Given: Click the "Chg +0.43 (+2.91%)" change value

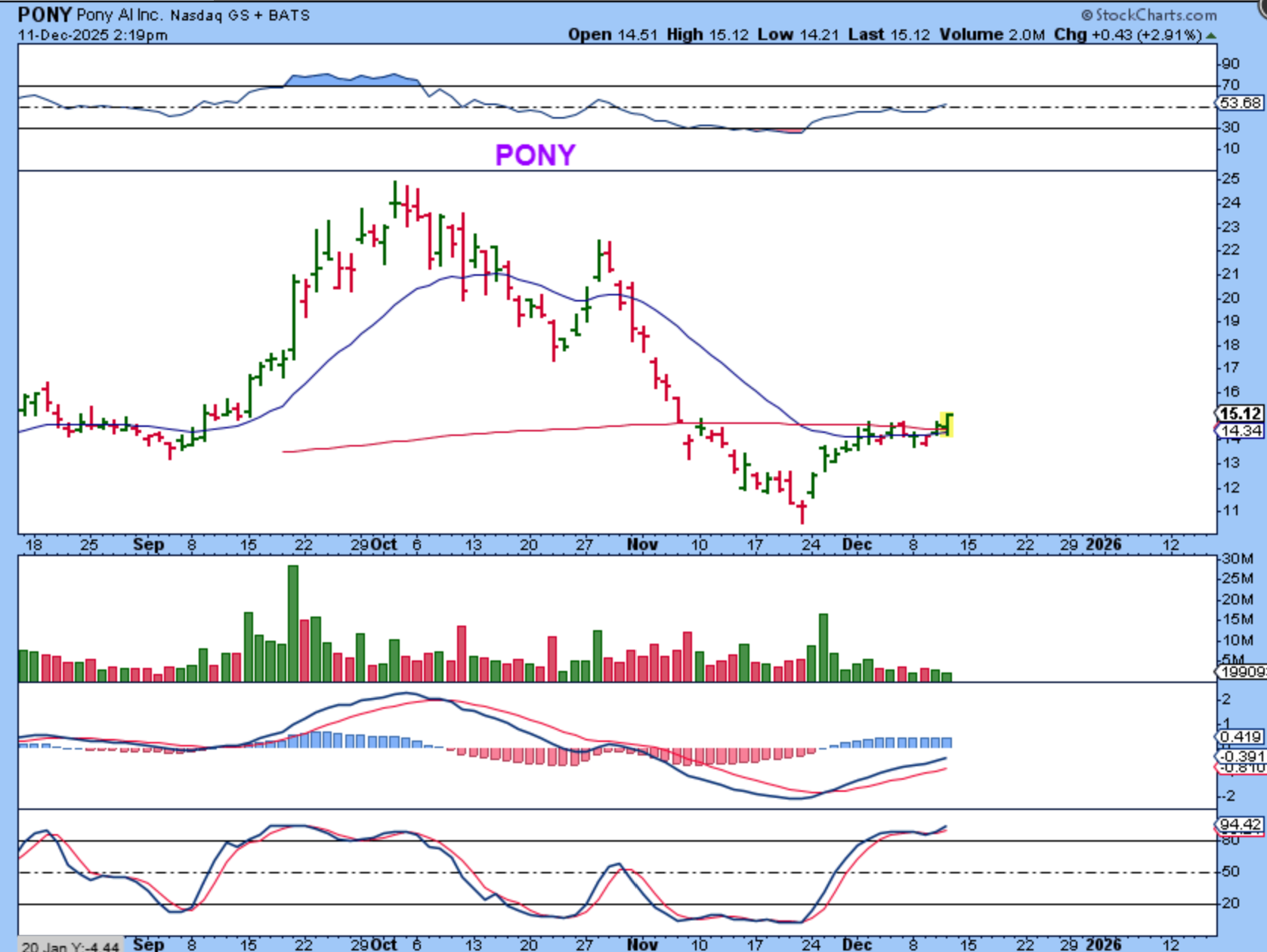Looking at the screenshot, I should pyautogui.click(x=1127, y=35).
